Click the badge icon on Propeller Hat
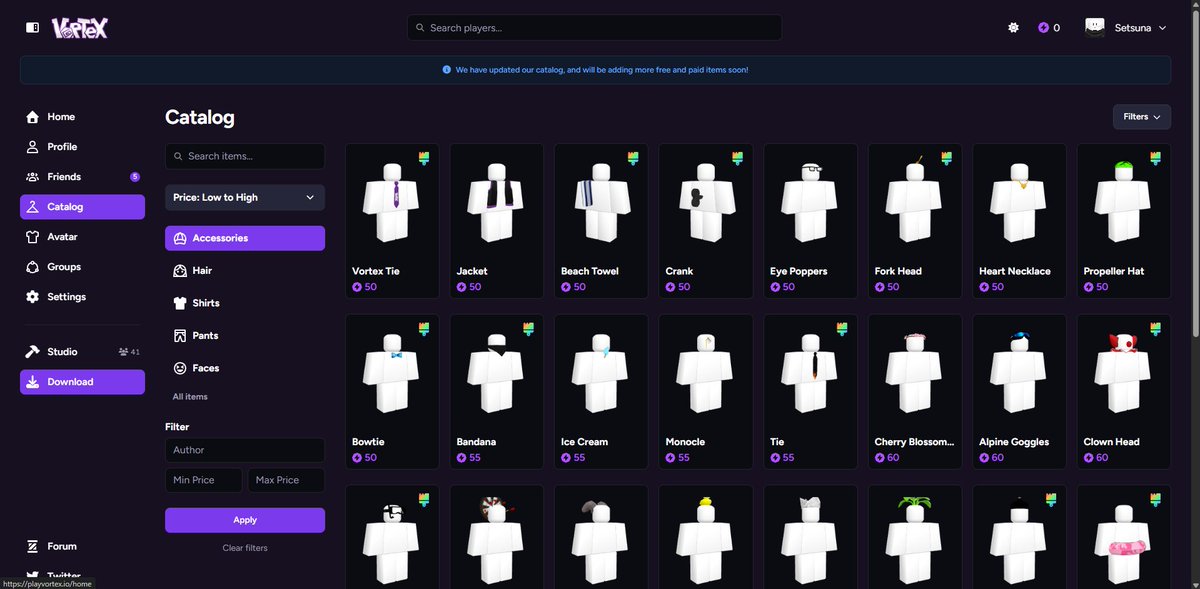Viewport: 1200px width, 589px height. (x=1155, y=158)
